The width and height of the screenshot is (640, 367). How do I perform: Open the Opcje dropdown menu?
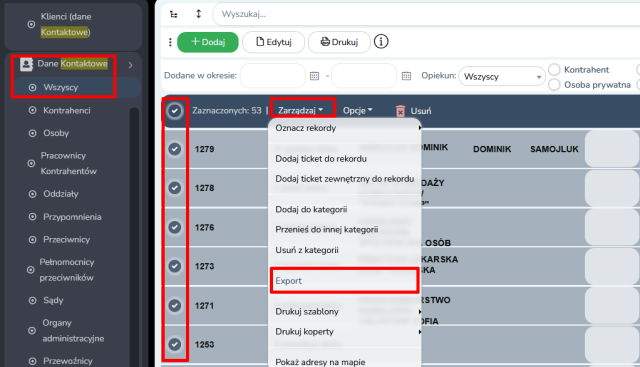coord(358,111)
